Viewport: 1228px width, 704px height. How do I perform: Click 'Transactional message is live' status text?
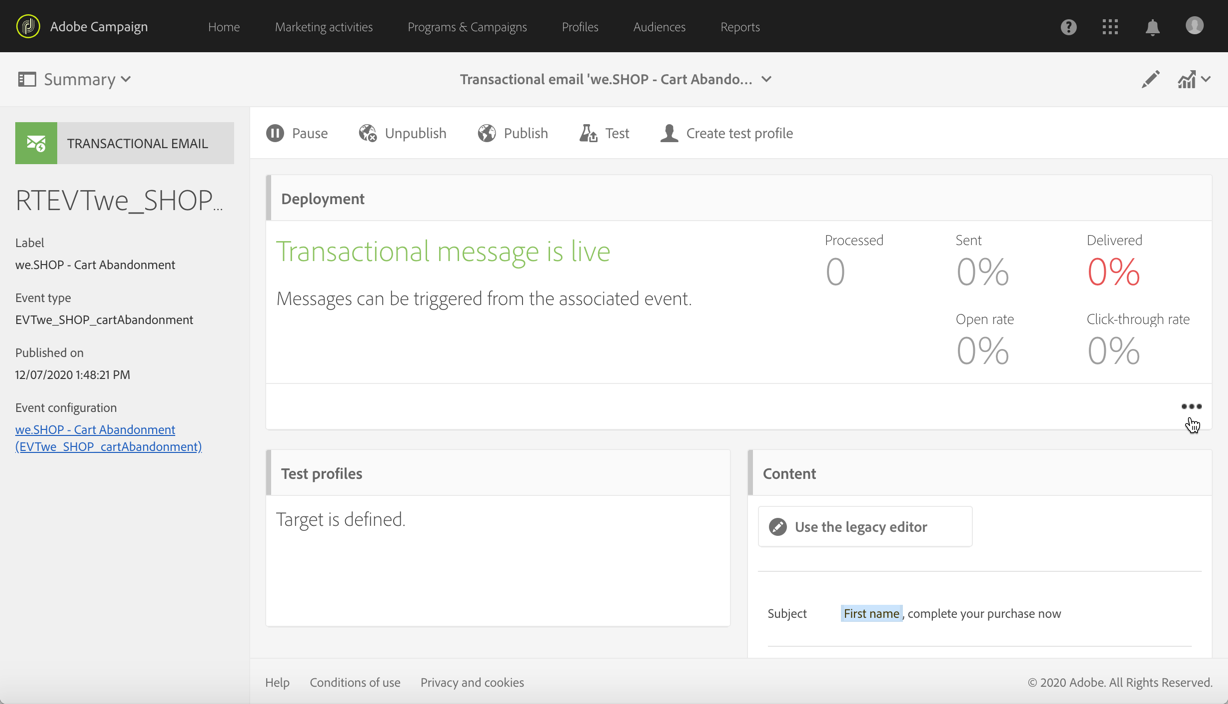click(x=443, y=251)
